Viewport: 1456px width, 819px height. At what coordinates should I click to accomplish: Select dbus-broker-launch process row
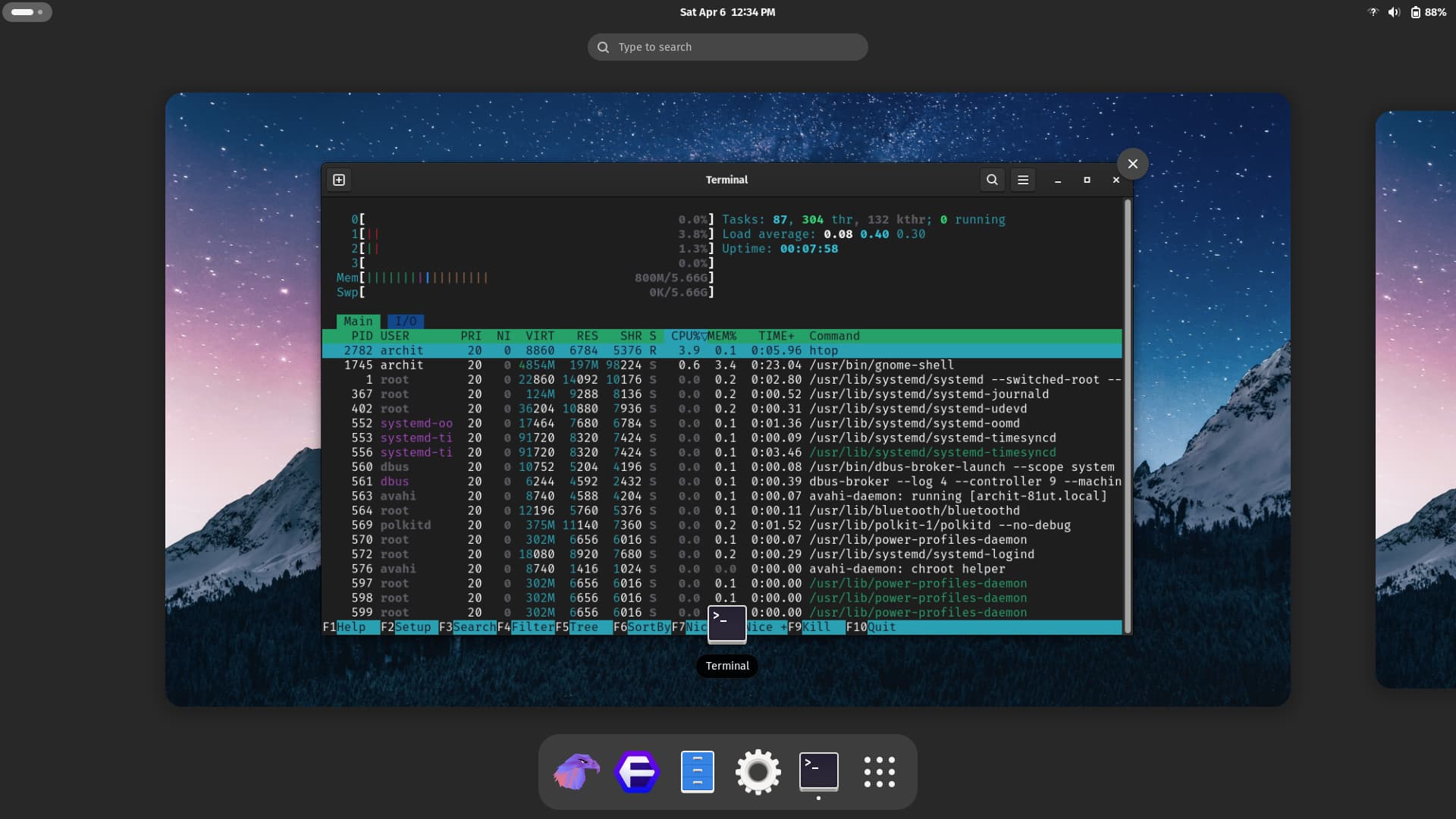722,467
